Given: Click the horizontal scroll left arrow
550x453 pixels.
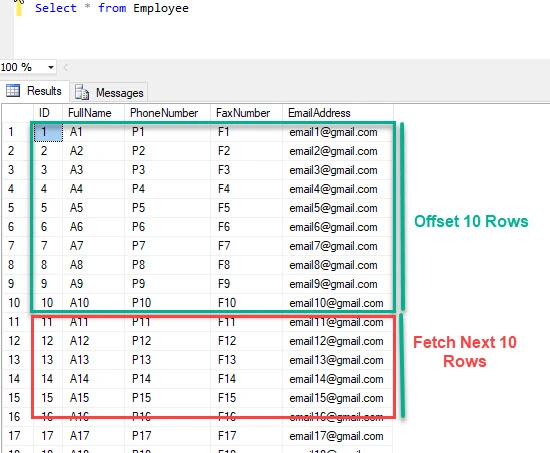Looking at the screenshot, I should pos(66,67).
